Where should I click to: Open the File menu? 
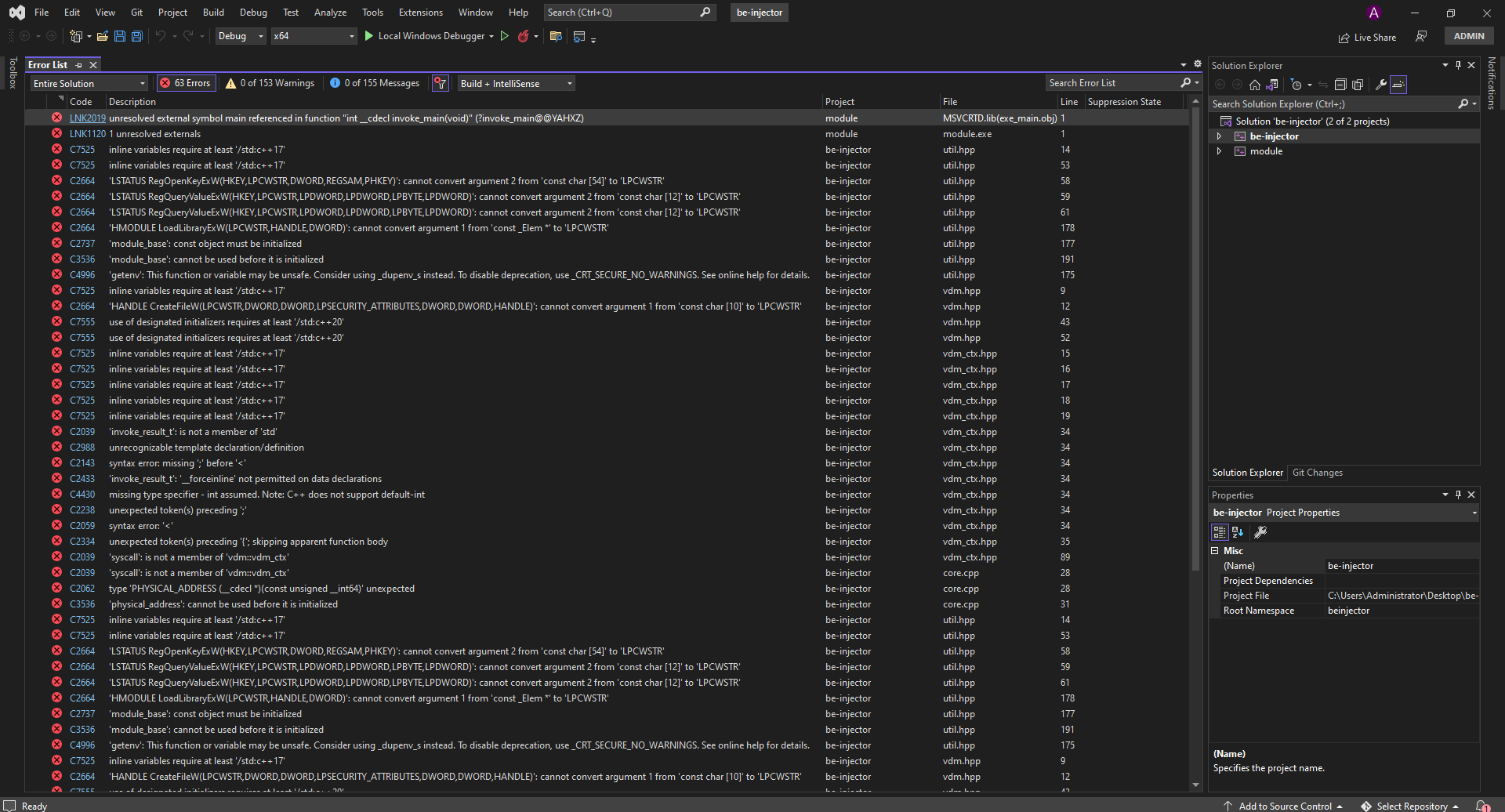coord(42,13)
